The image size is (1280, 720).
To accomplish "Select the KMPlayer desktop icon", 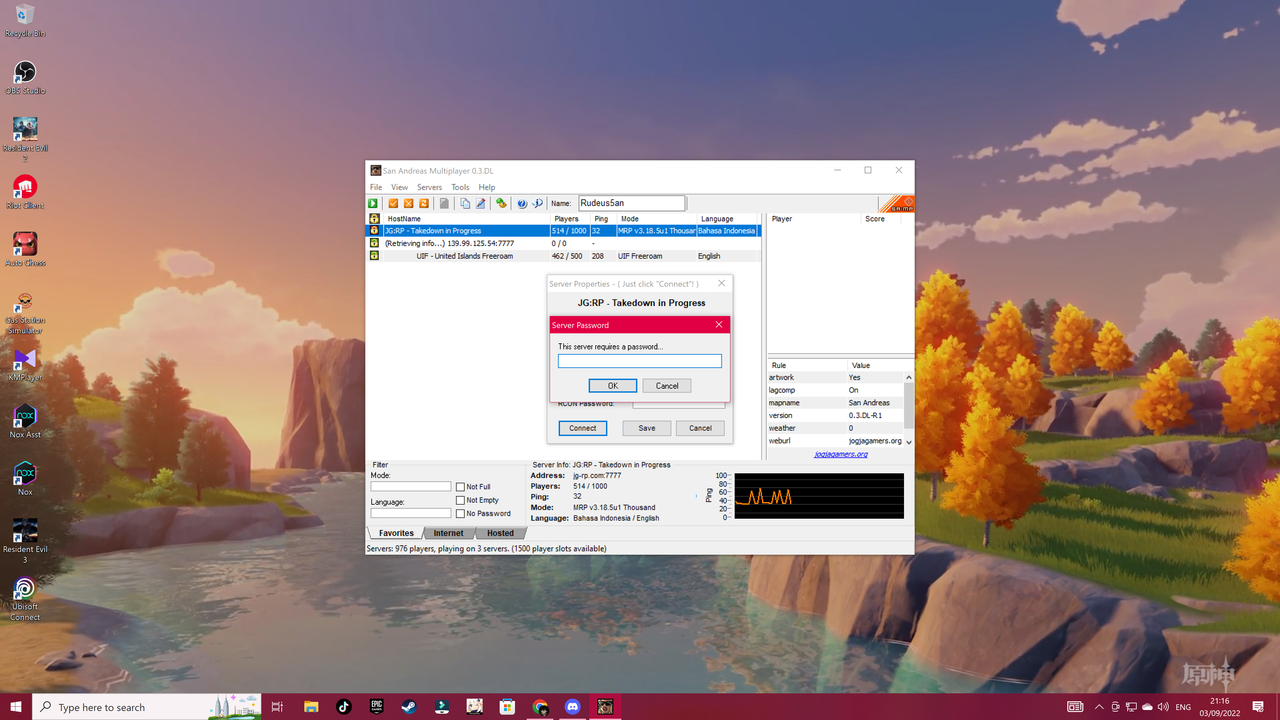I will 25,364.
